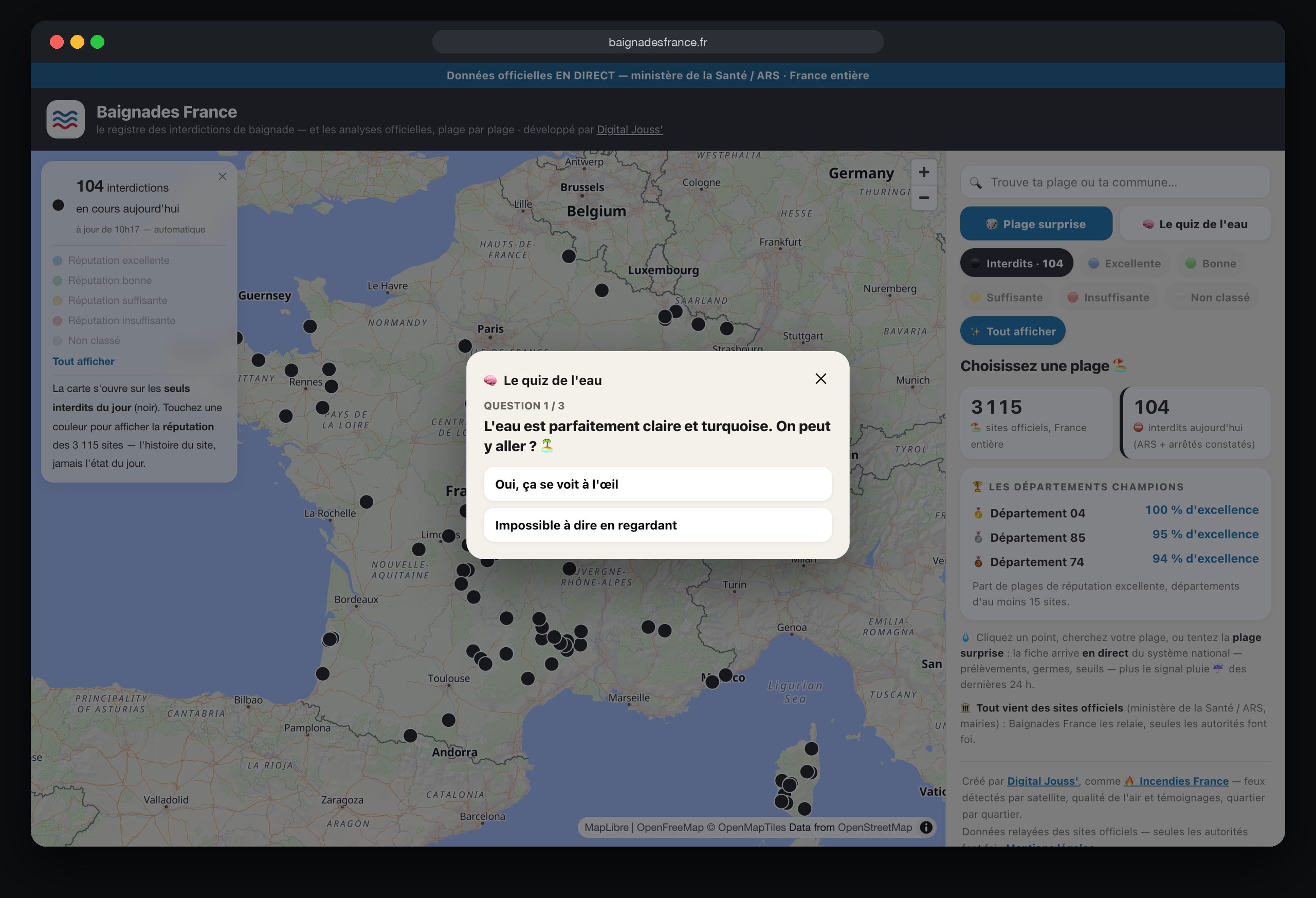Click the 3 115 sites officiels card
Screen dimensions: 1316x898
[1036, 423]
